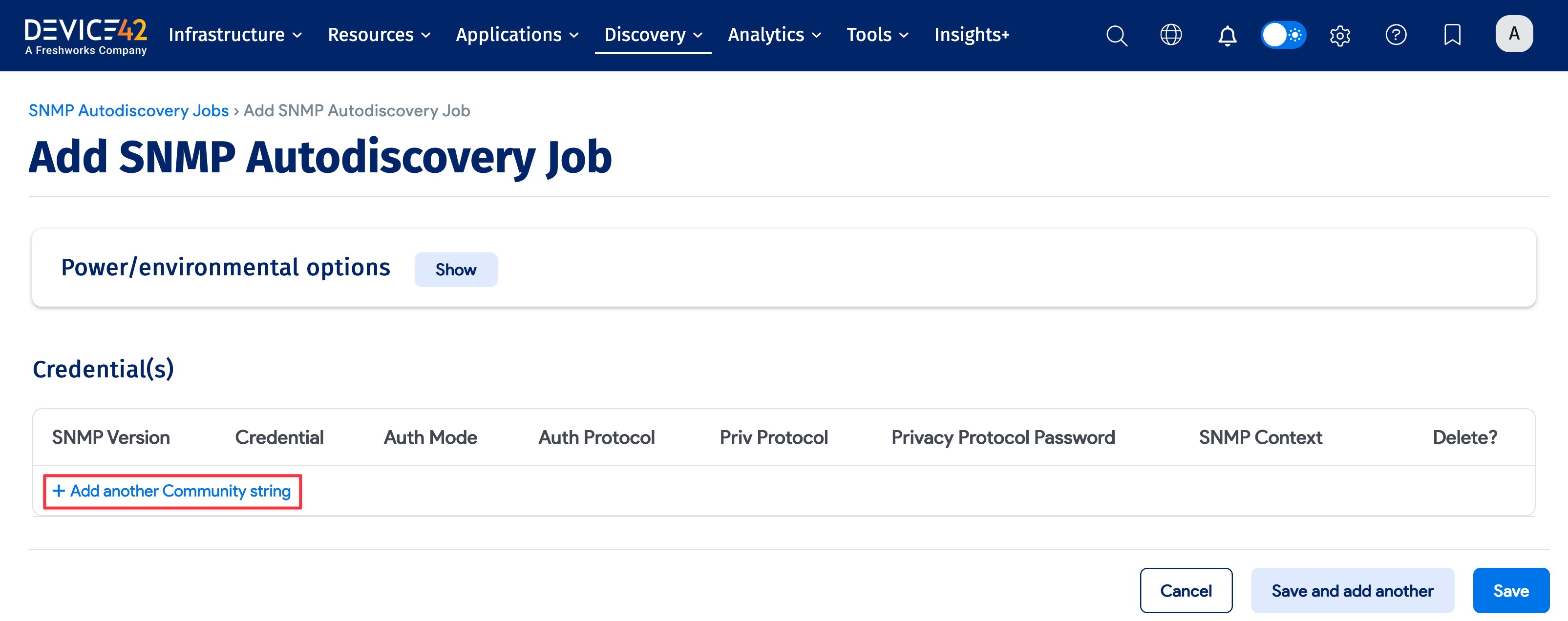The width and height of the screenshot is (1568, 621).
Task: Click Save and add another
Action: pyautogui.click(x=1352, y=590)
